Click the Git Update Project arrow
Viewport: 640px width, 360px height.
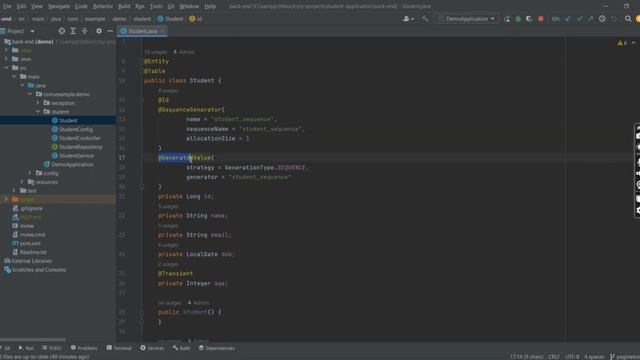click(x=568, y=19)
